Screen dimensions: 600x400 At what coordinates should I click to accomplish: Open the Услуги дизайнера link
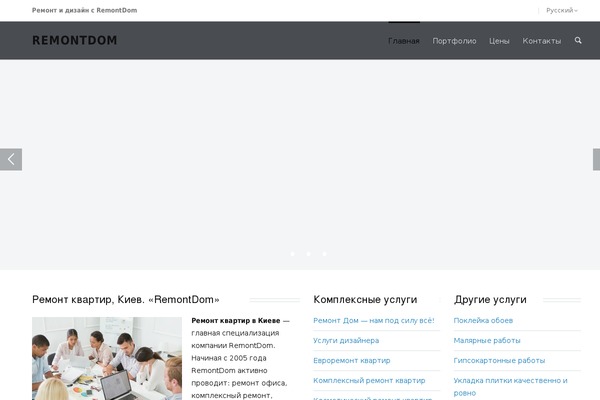(346, 340)
